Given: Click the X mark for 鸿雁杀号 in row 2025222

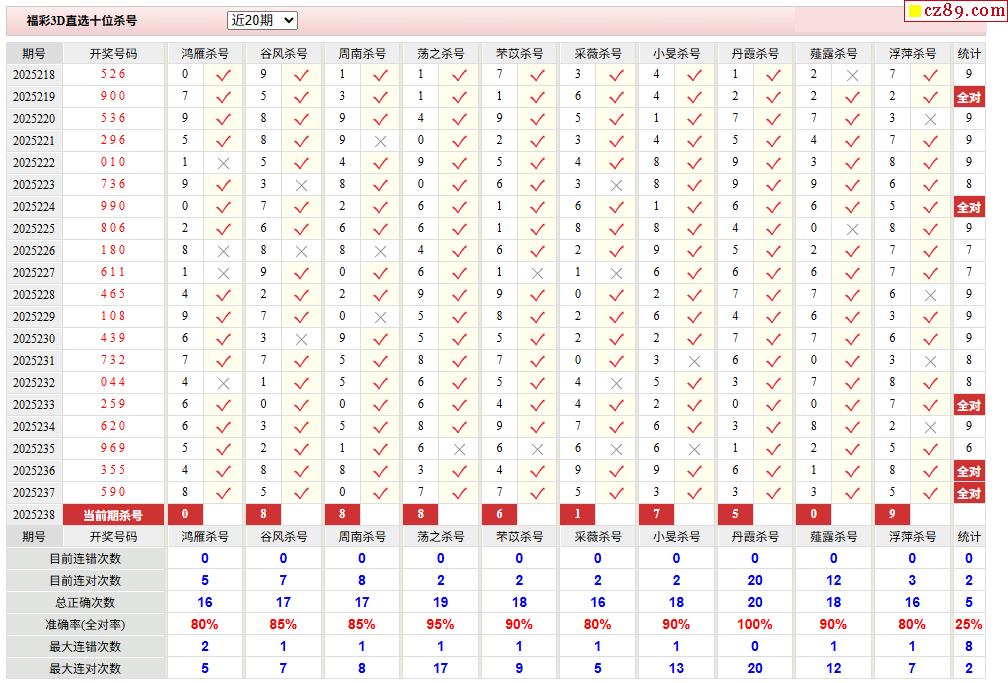Looking at the screenshot, I should (x=223, y=163).
